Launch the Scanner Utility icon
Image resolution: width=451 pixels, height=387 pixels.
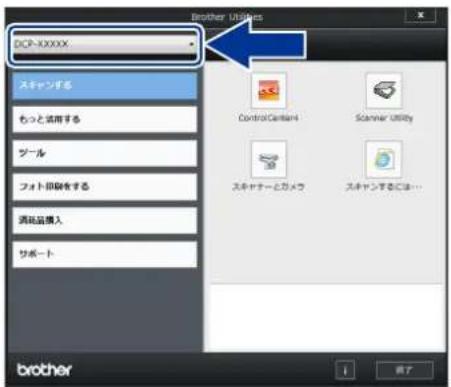point(384,90)
